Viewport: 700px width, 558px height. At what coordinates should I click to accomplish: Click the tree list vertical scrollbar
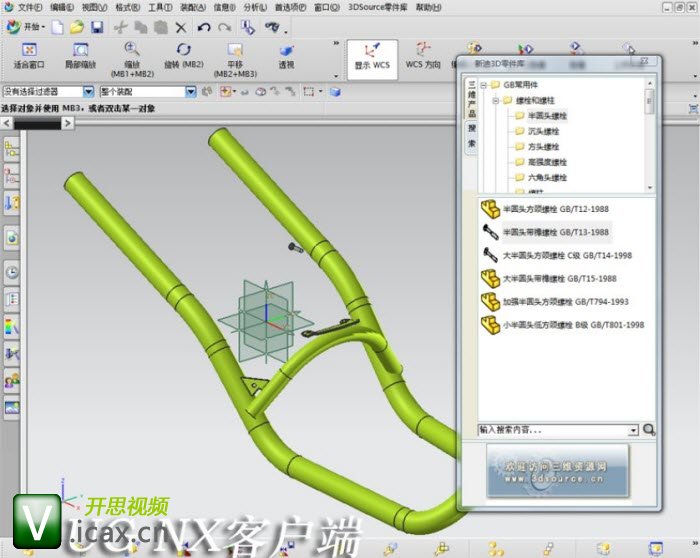650,134
